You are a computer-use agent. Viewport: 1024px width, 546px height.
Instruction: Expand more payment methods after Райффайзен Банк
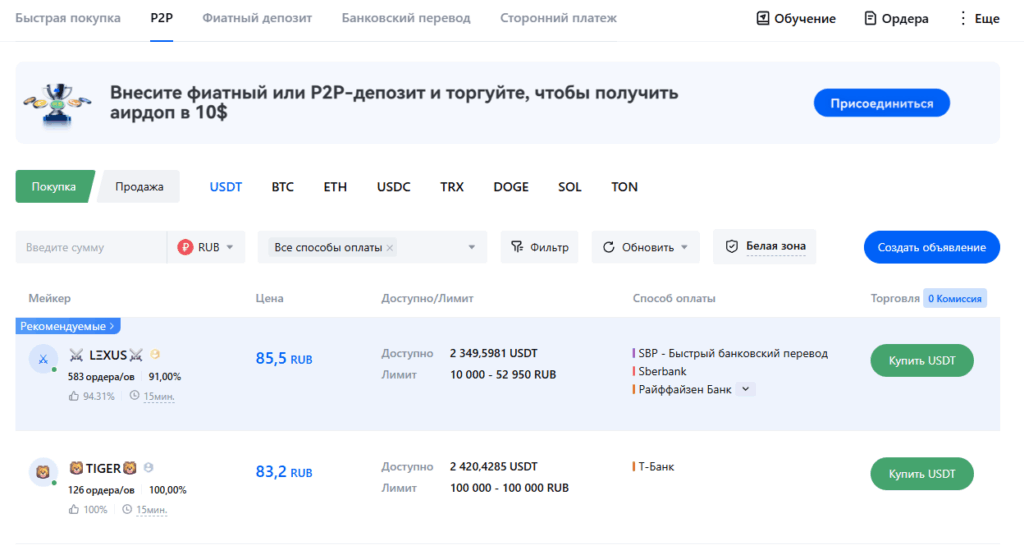pyautogui.click(x=745, y=389)
